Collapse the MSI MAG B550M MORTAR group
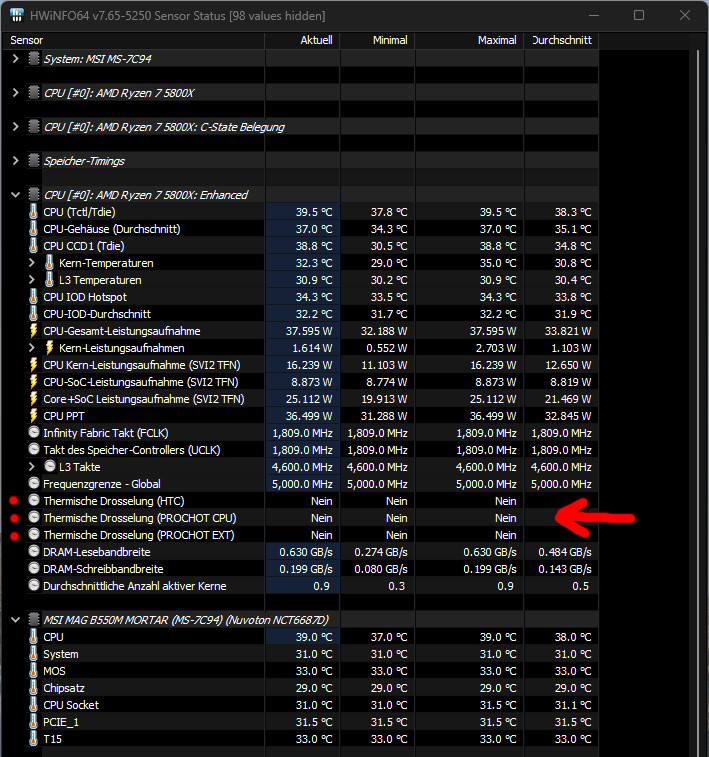Image resolution: width=709 pixels, height=757 pixels. tap(15, 619)
